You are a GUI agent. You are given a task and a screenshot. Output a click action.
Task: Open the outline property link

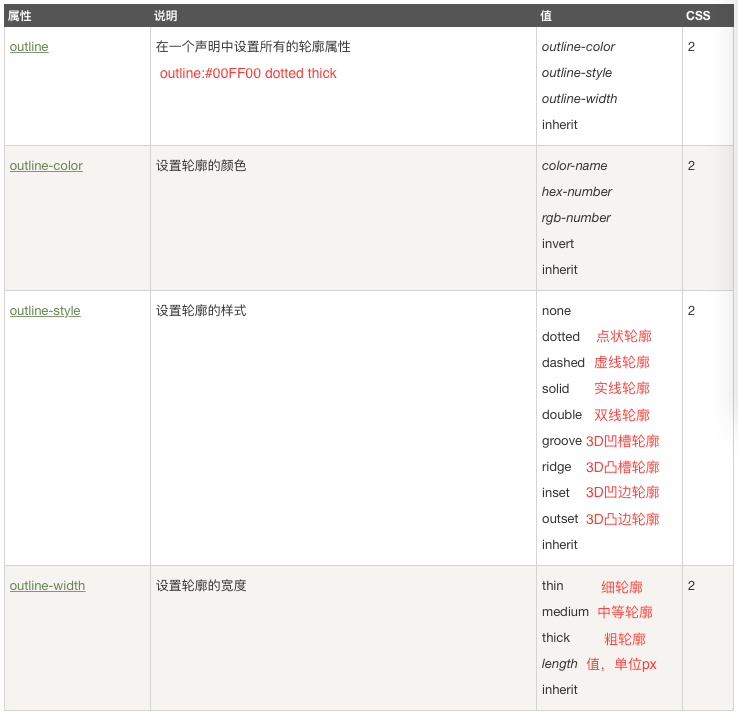point(29,47)
